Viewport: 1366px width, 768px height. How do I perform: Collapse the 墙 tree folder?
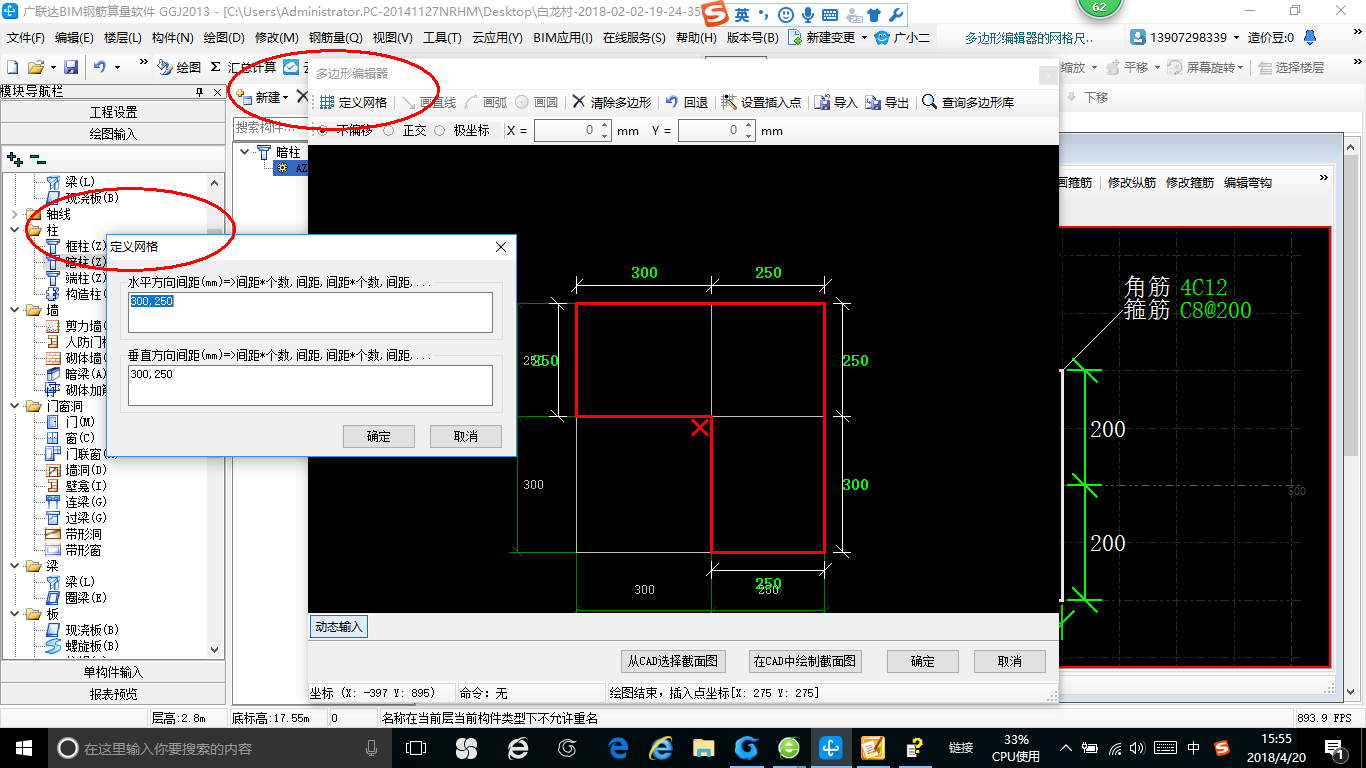13,310
